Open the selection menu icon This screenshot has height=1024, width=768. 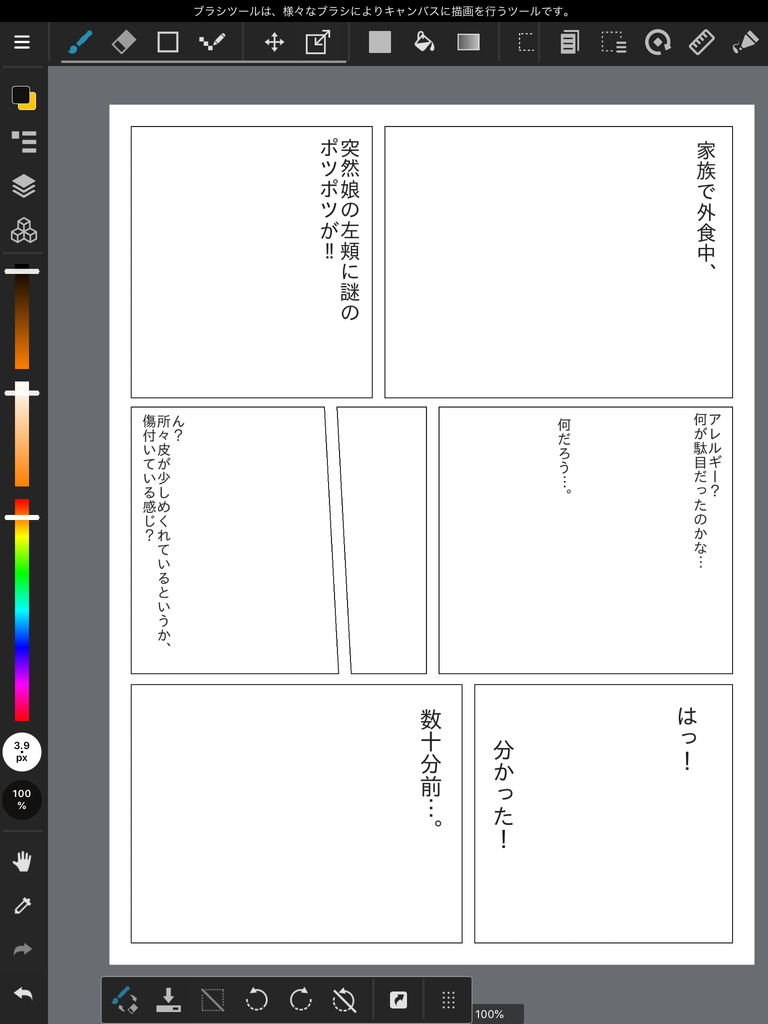coord(614,42)
